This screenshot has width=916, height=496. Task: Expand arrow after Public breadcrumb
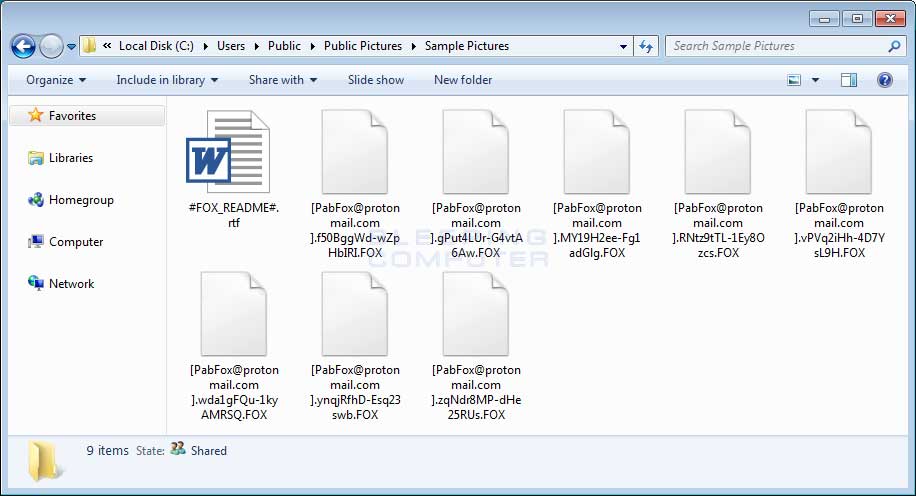pyautogui.click(x=313, y=46)
